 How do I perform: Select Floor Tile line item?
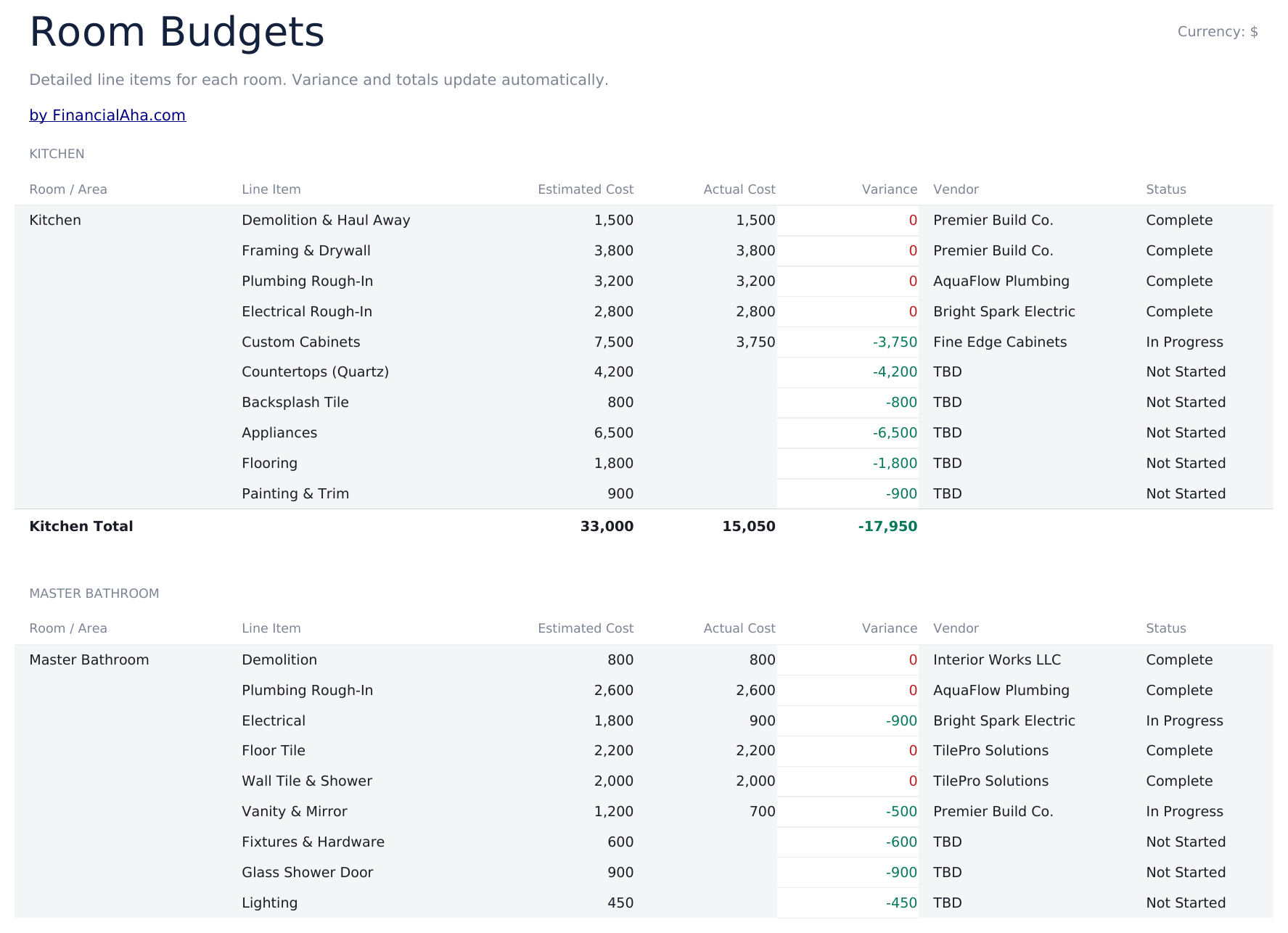[x=274, y=751]
